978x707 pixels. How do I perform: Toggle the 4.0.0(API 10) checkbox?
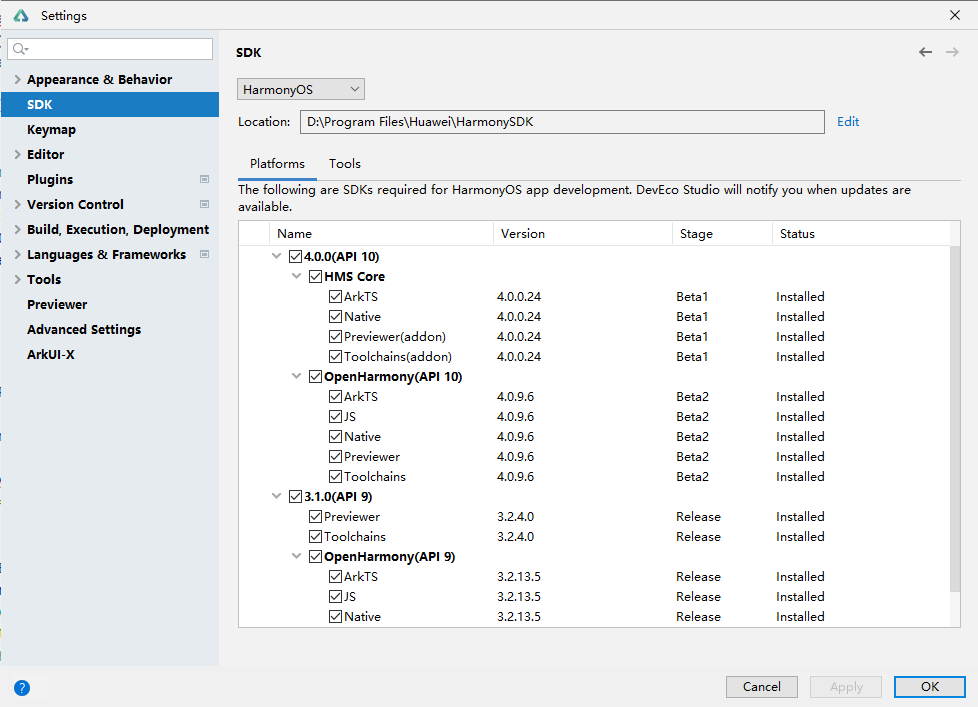tap(296, 256)
